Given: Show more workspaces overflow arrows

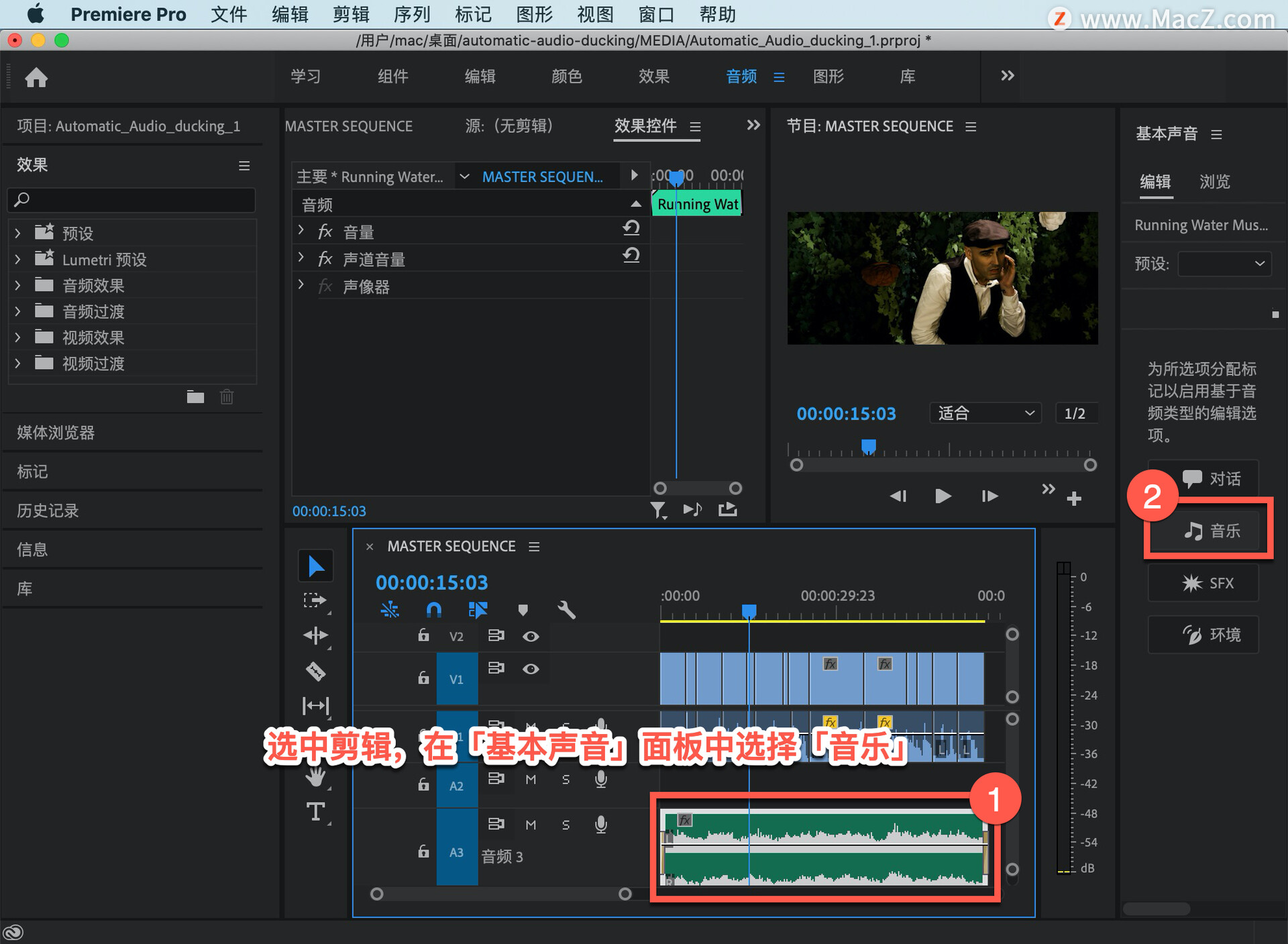Looking at the screenshot, I should click(x=1007, y=76).
